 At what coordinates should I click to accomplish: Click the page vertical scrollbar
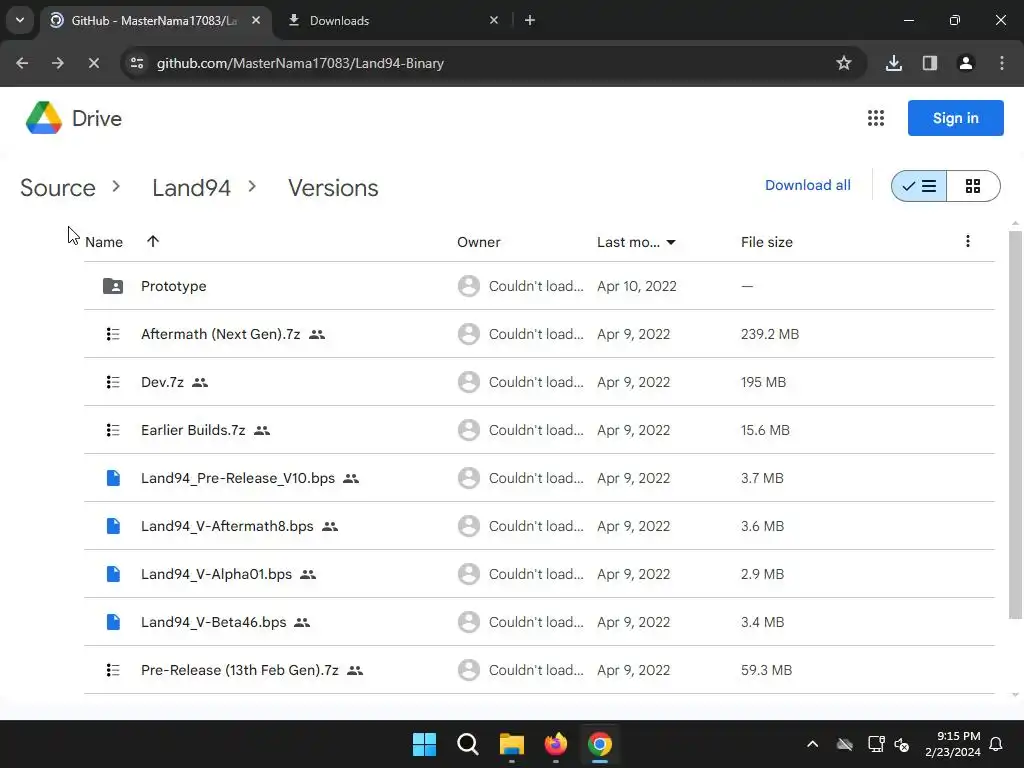click(1015, 424)
